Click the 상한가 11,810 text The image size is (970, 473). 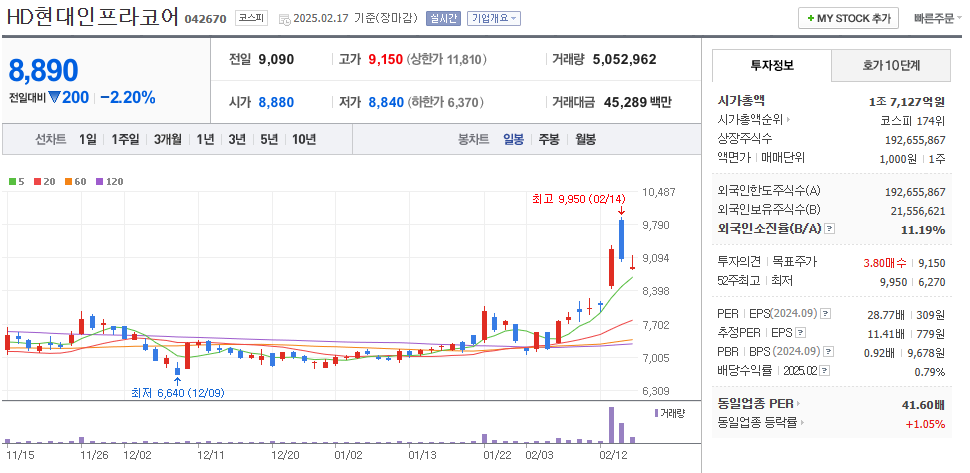[447, 59]
